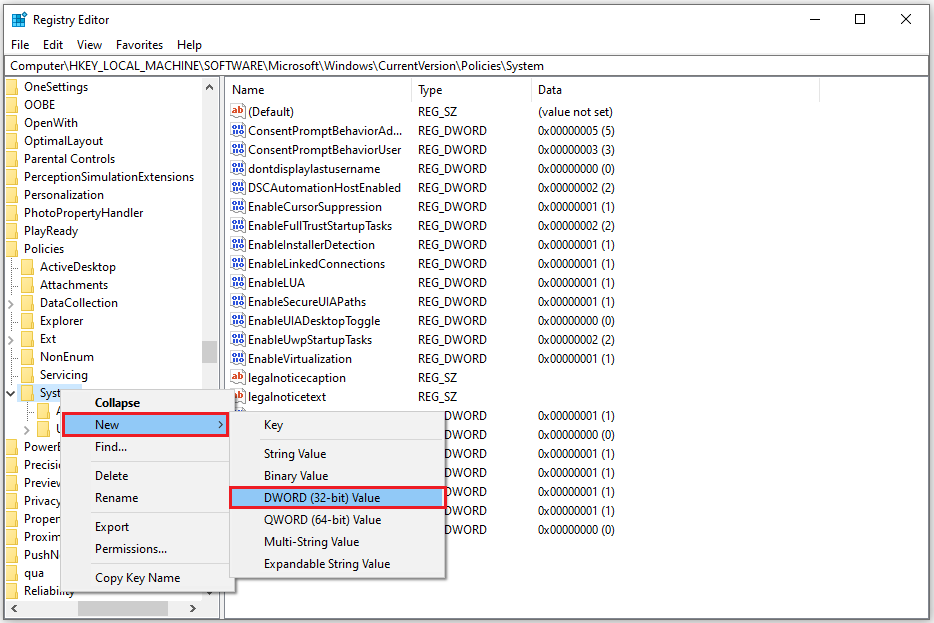This screenshot has height=623, width=934.
Task: Click the Explorer folder icon
Action: coord(27,321)
